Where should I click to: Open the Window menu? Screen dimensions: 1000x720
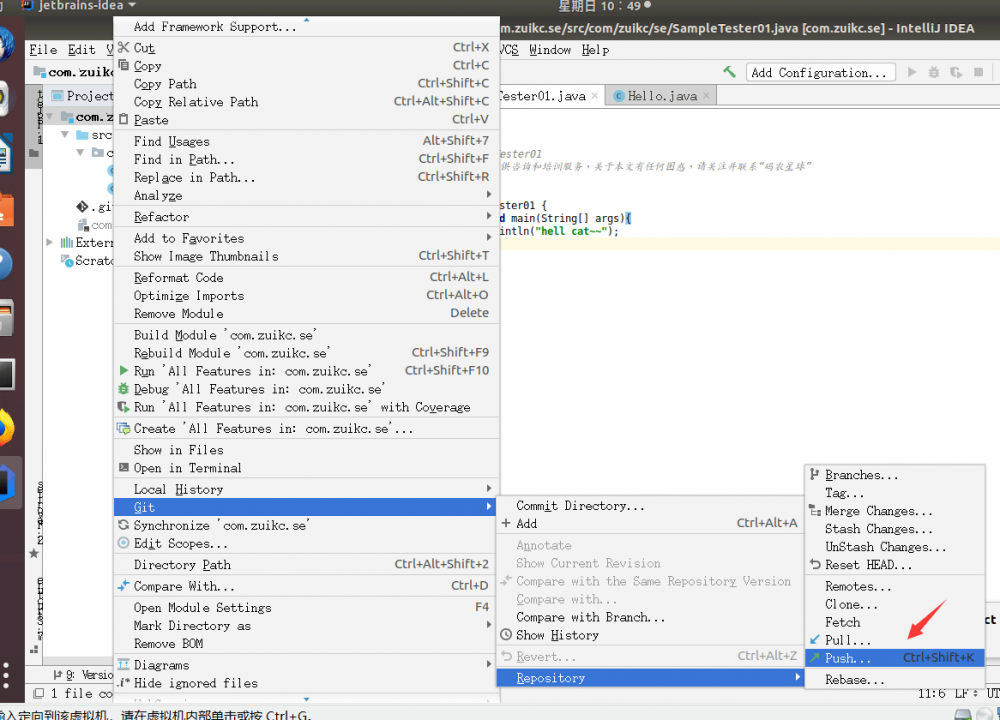(x=550, y=49)
